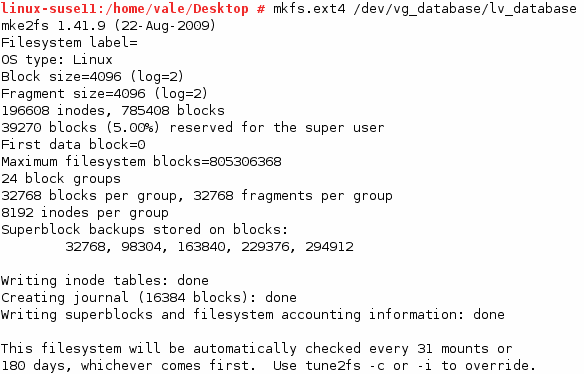This screenshot has height=374, width=584.
Task: Click the 39270 blocks reserved line
Action: coord(193,128)
